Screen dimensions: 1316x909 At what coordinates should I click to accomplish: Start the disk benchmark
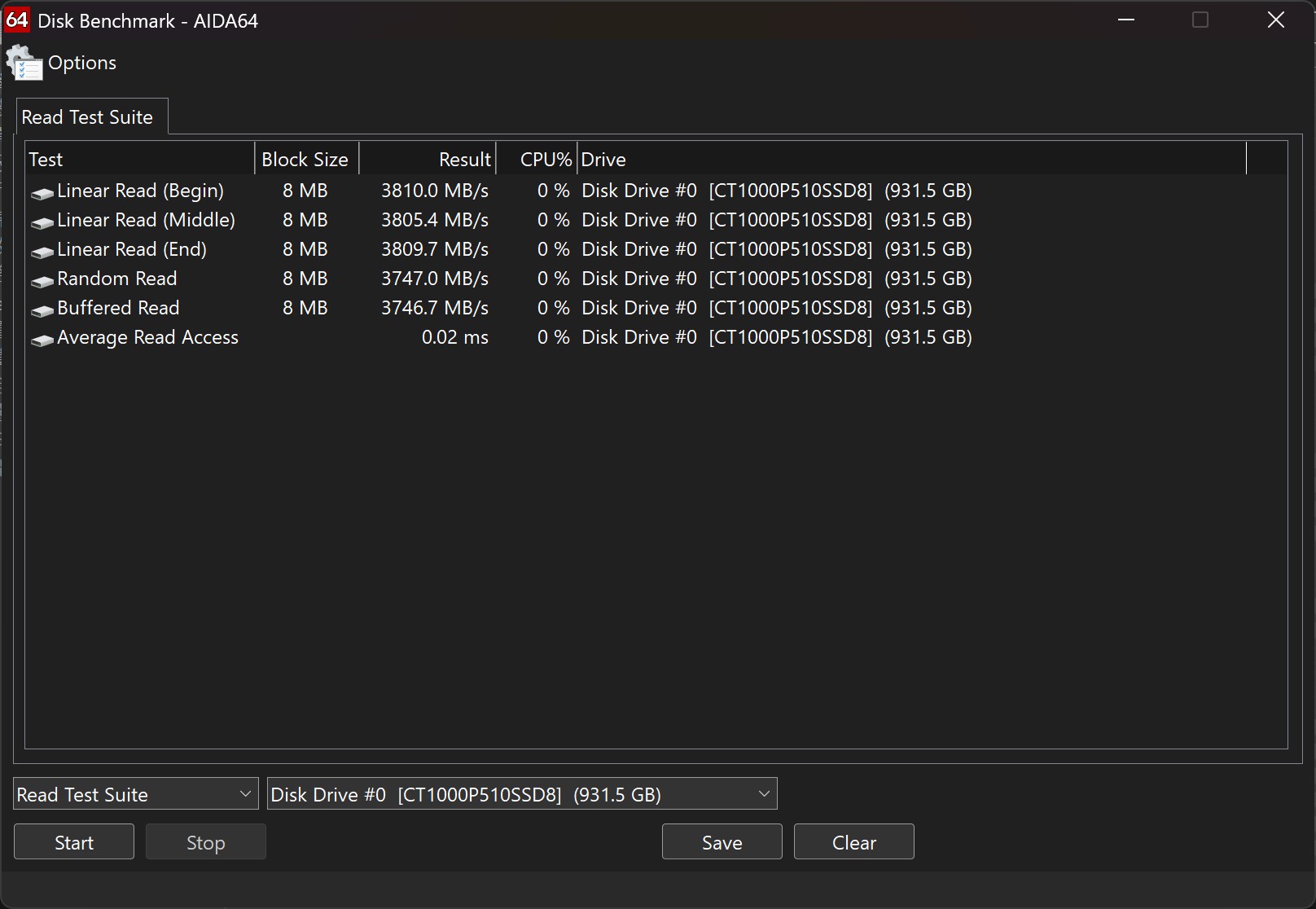74,842
